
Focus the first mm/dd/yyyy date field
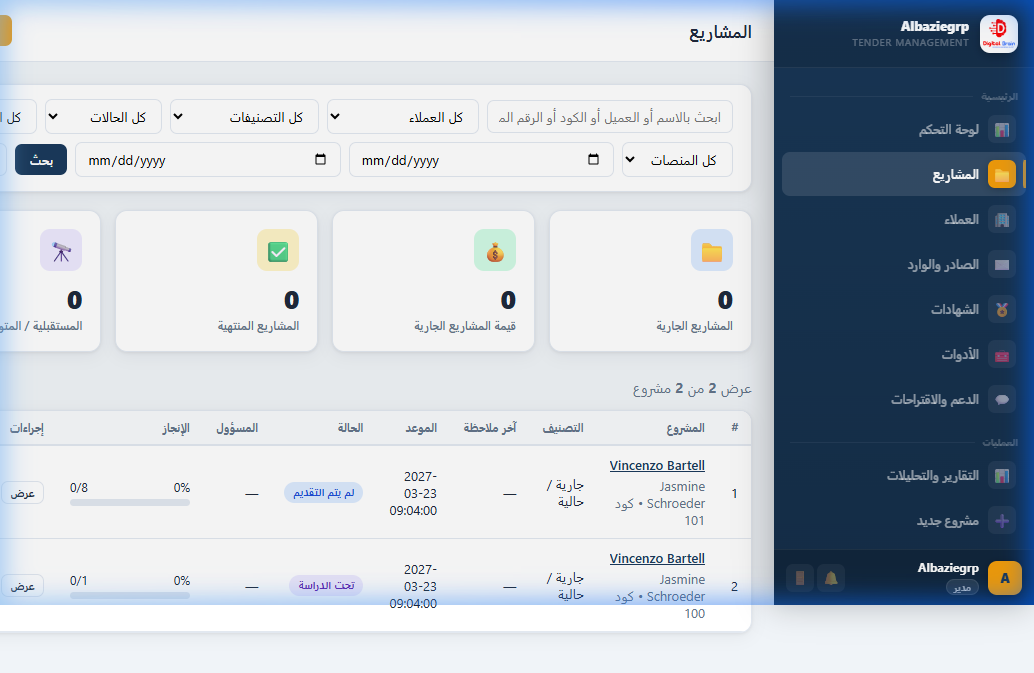481,160
